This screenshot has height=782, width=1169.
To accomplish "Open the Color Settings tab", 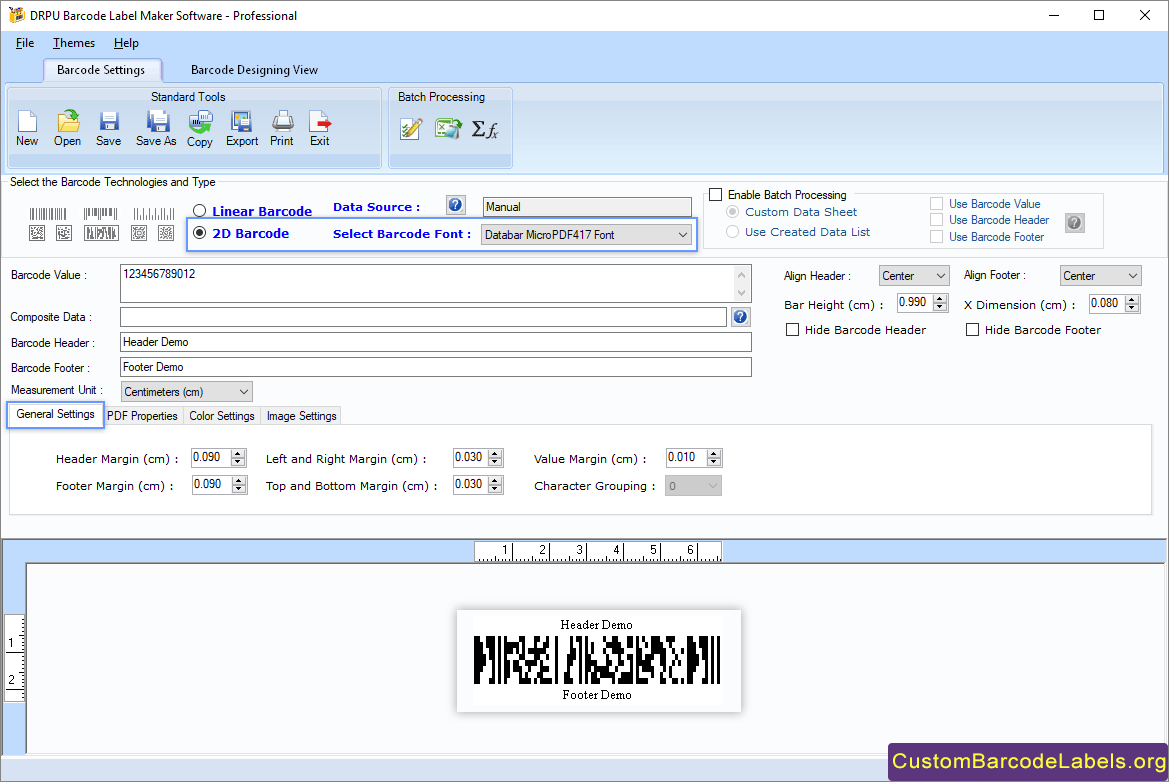I will (222, 416).
